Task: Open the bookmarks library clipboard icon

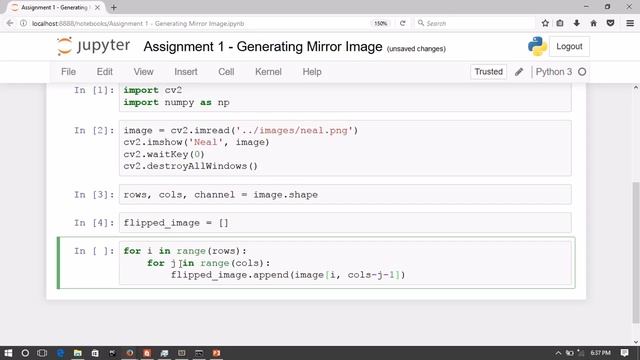Action: pos(560,23)
